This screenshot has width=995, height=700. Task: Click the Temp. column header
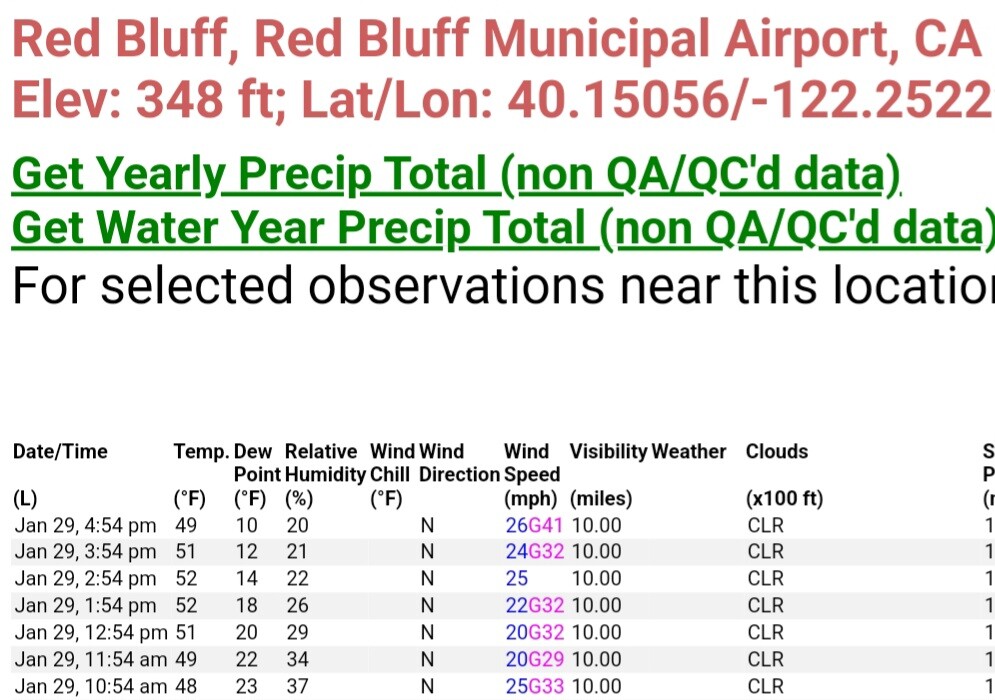coord(201,451)
